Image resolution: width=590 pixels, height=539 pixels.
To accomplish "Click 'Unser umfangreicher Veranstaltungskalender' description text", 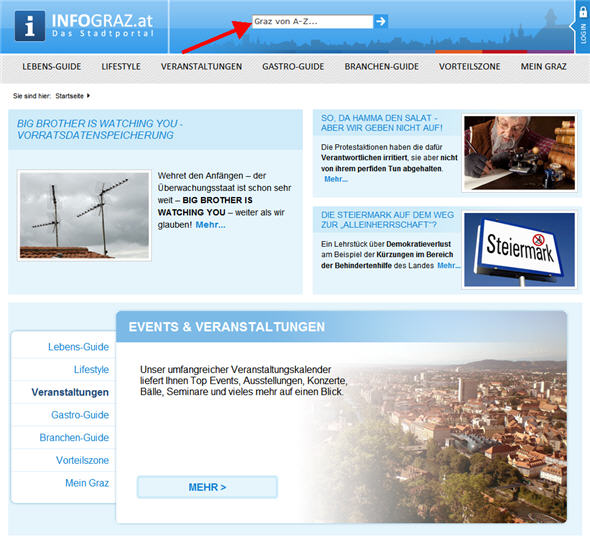I will coord(243,381).
